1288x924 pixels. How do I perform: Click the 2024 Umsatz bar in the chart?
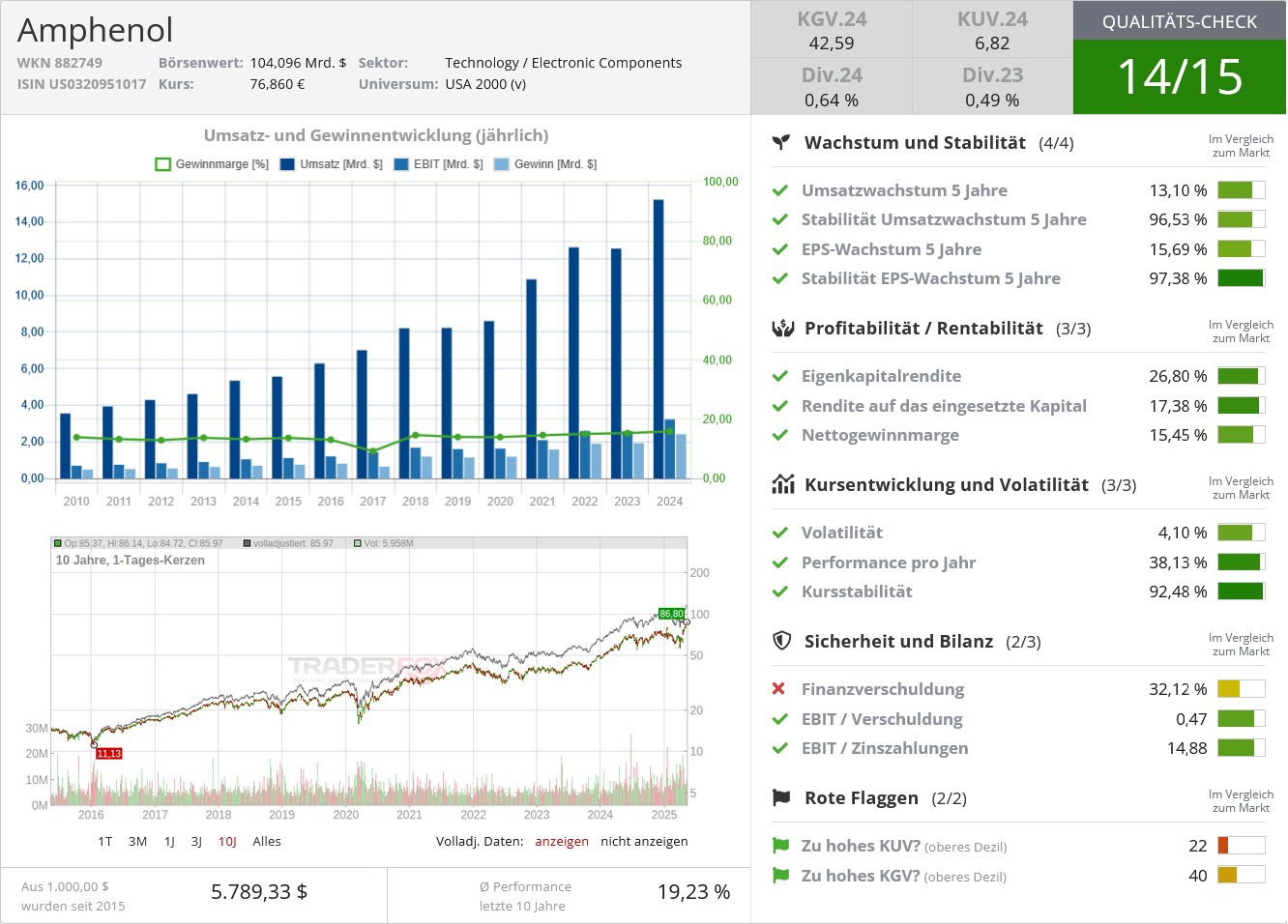pos(659,339)
